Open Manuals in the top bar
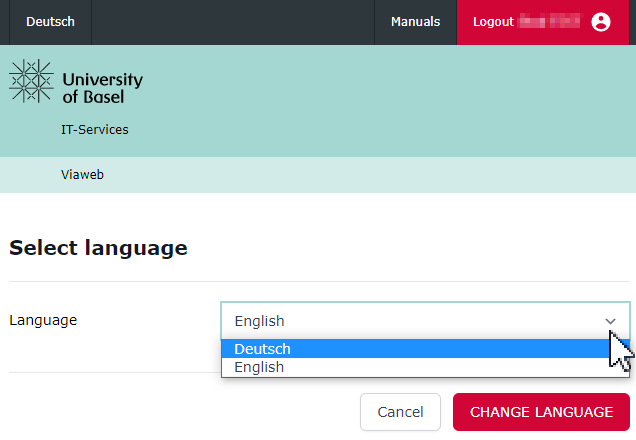Viewport: 636px width, 440px height. [x=415, y=22]
